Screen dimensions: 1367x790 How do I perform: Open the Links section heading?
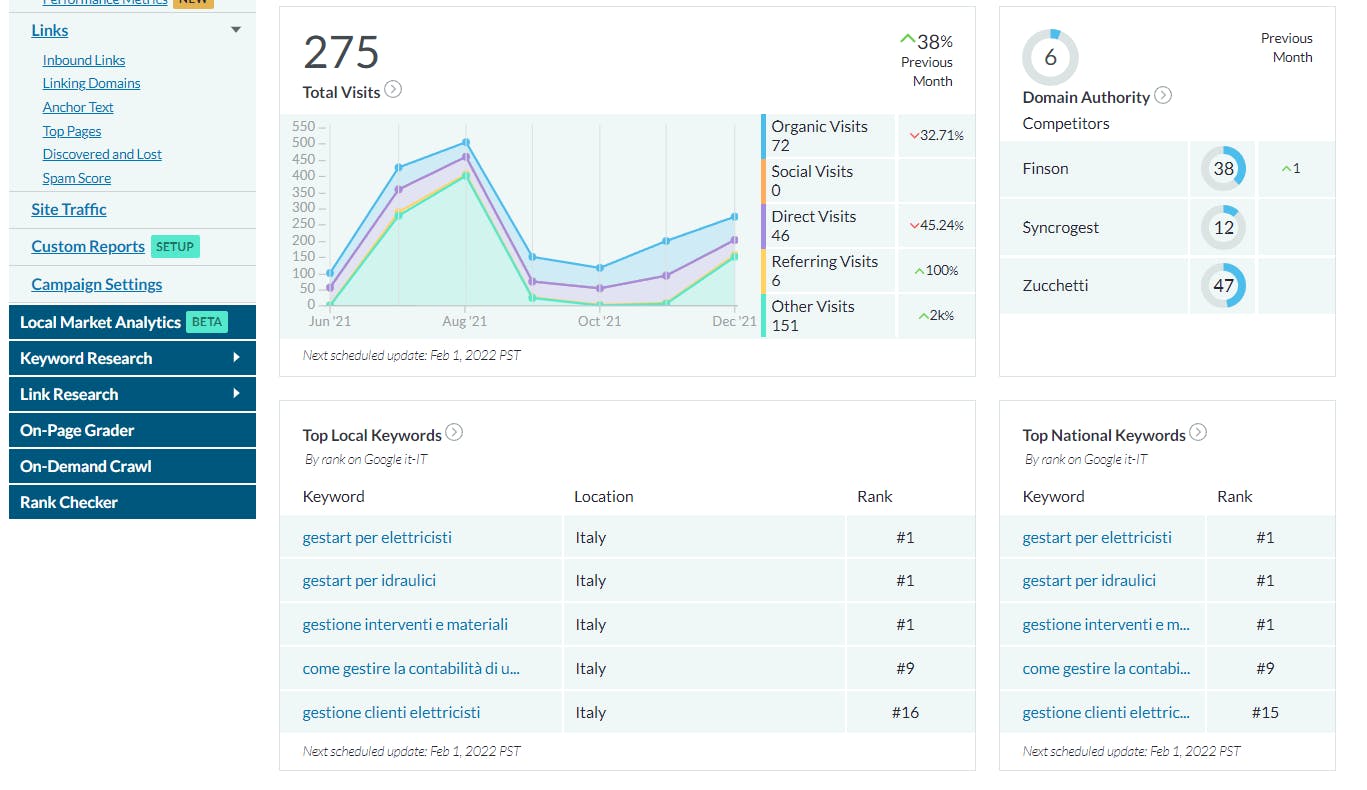click(x=50, y=30)
